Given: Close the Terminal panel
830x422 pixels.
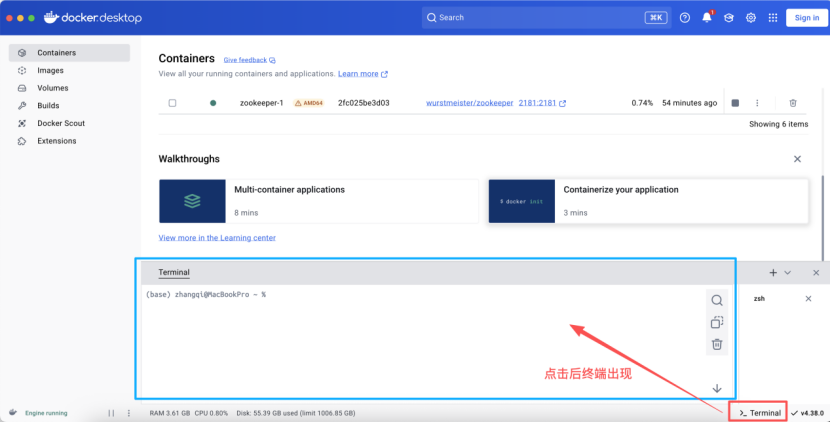Looking at the screenshot, I should 816,273.
